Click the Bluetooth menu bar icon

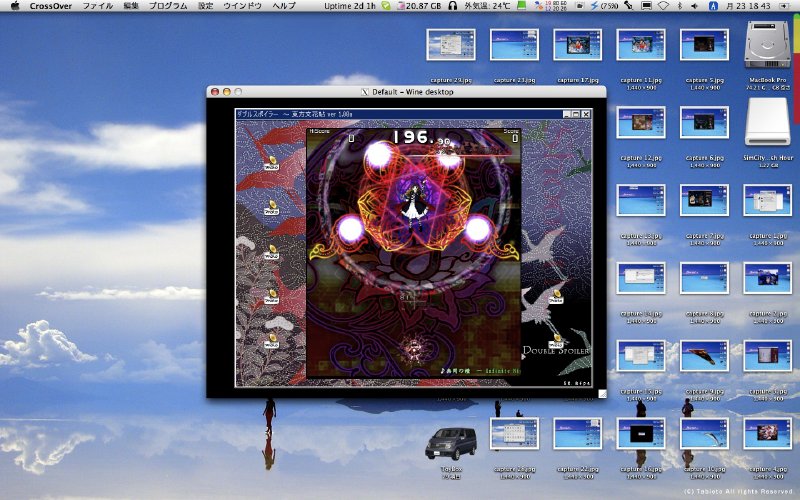point(680,6)
